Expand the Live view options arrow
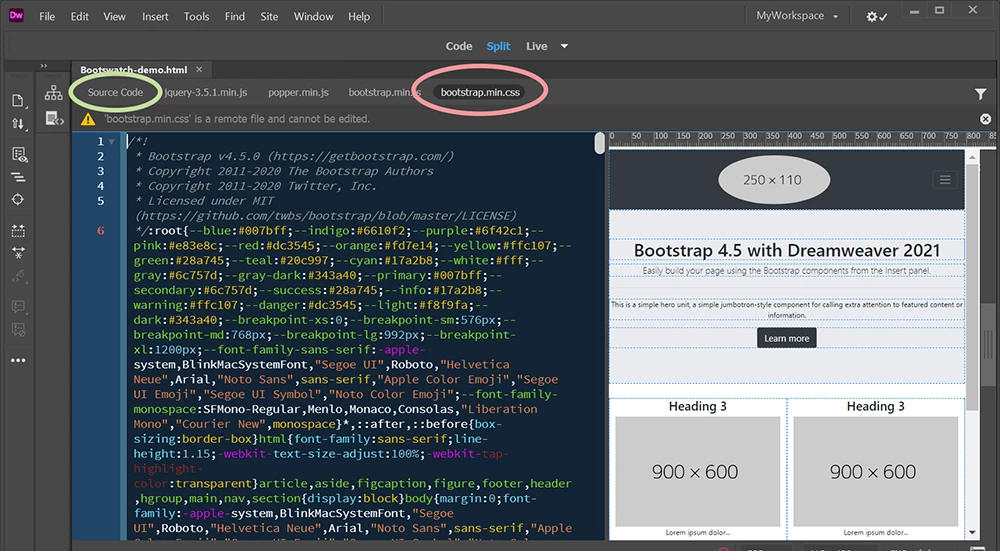 click(564, 46)
